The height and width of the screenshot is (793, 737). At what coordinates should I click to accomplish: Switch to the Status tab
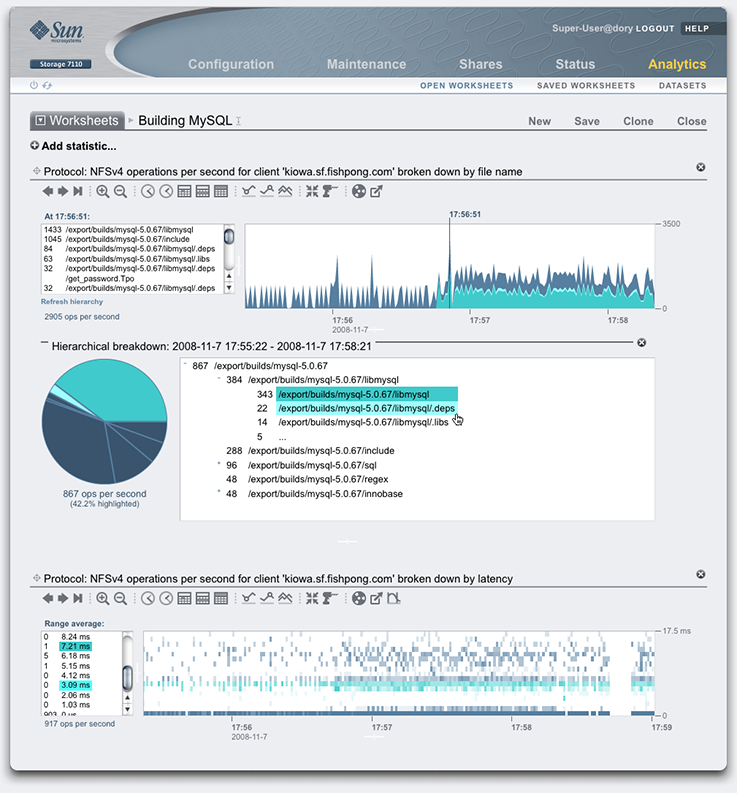(575, 64)
